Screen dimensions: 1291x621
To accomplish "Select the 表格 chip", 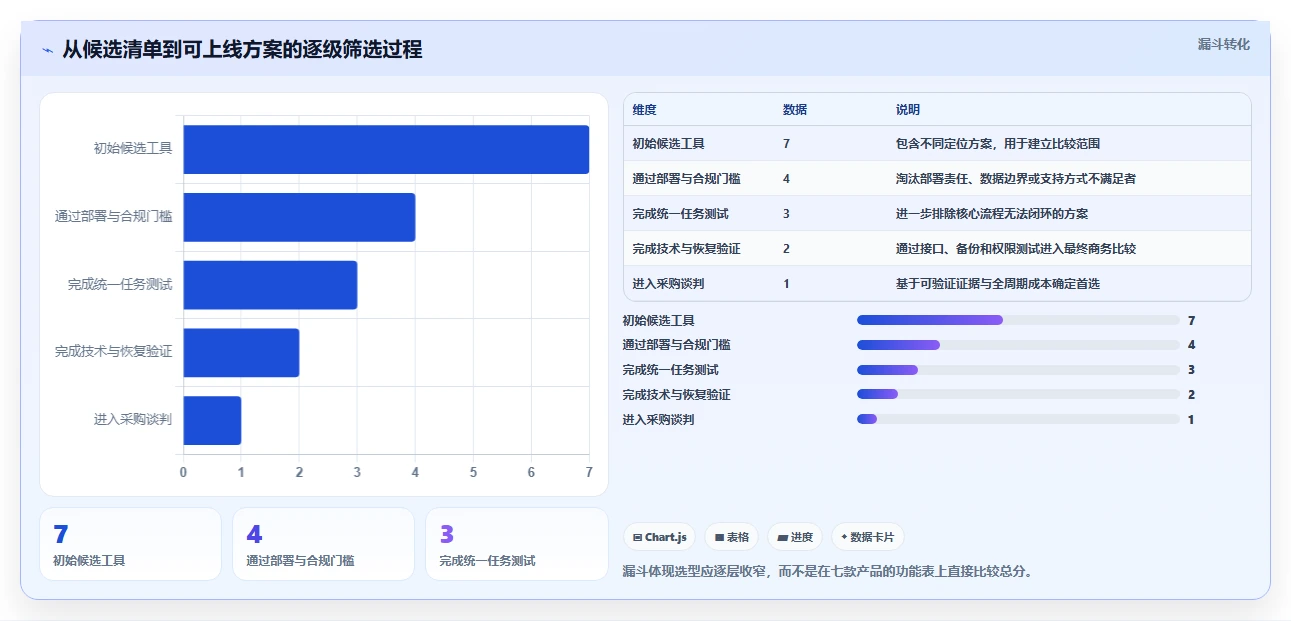I will 732,537.
